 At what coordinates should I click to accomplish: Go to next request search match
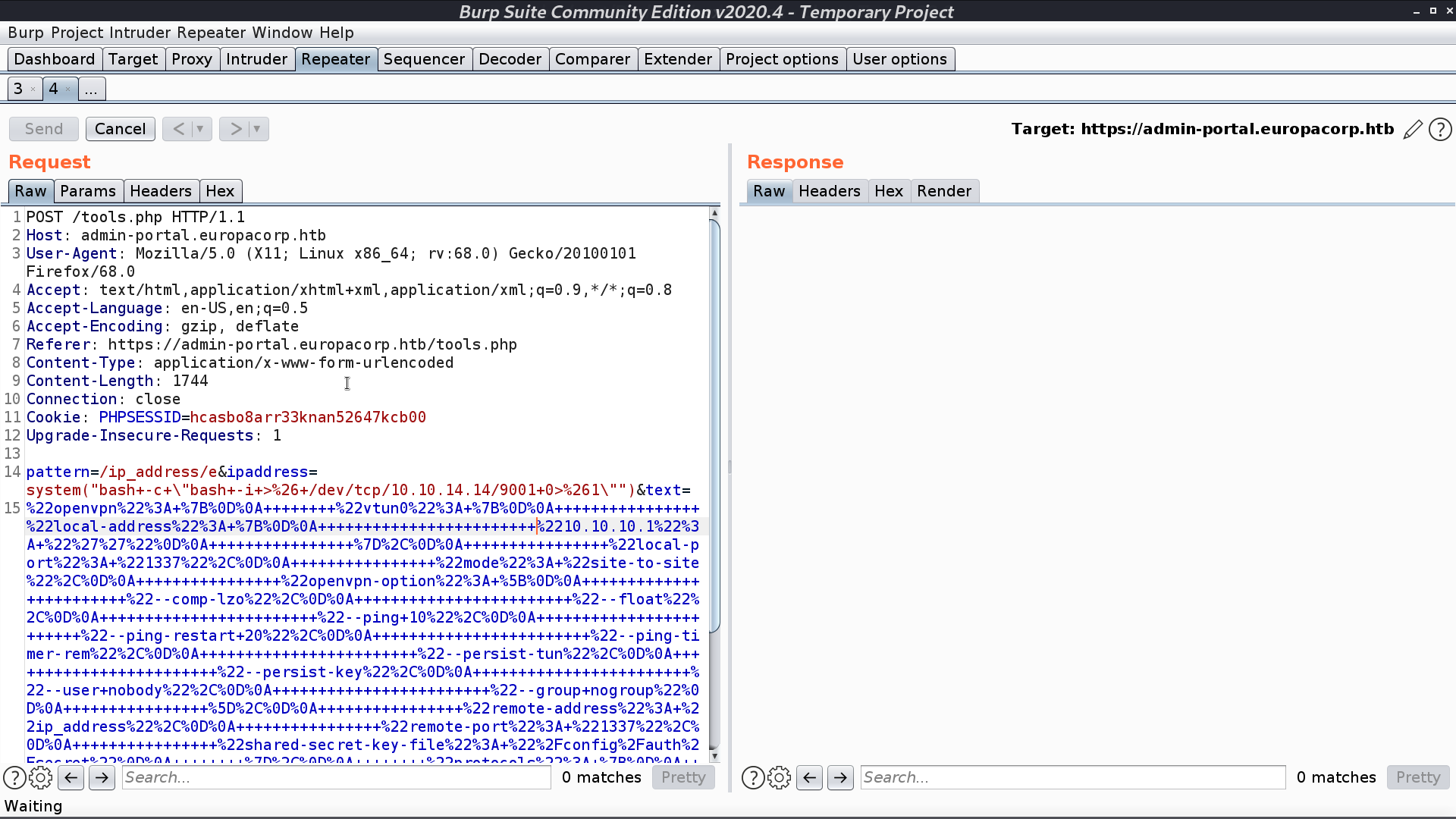coord(102,777)
